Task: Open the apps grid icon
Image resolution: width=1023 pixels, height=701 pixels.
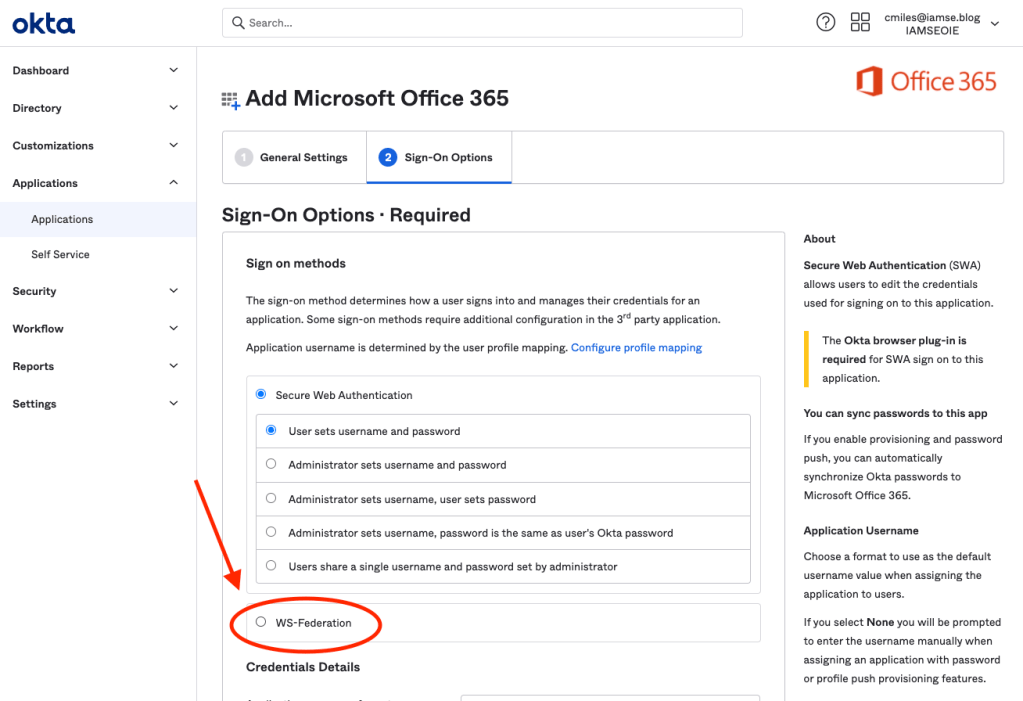Action: click(x=859, y=23)
